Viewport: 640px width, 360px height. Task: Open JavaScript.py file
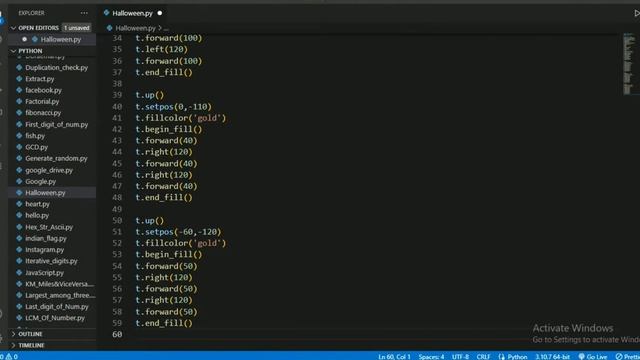[x=44, y=273]
